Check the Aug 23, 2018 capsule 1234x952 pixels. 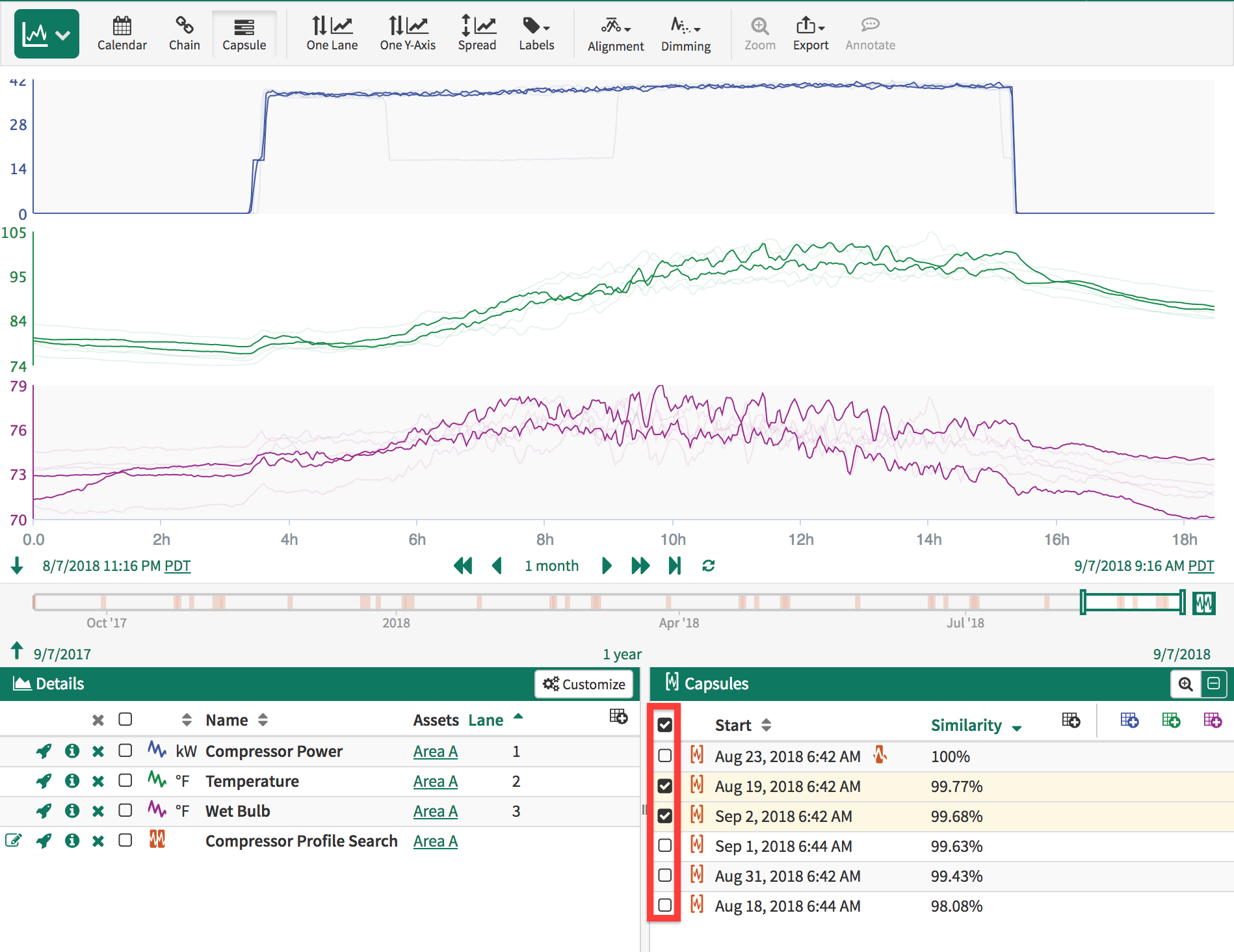pyautogui.click(x=664, y=756)
